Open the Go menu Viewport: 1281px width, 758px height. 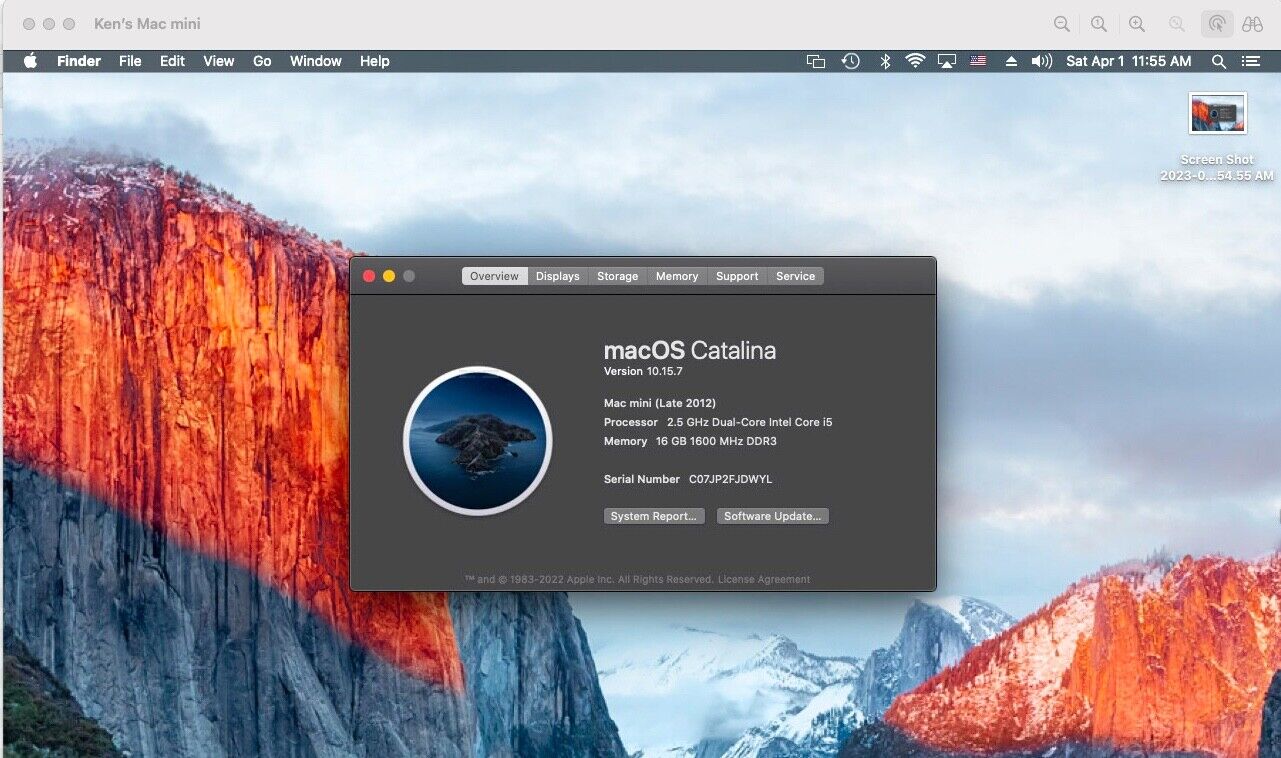click(x=262, y=61)
